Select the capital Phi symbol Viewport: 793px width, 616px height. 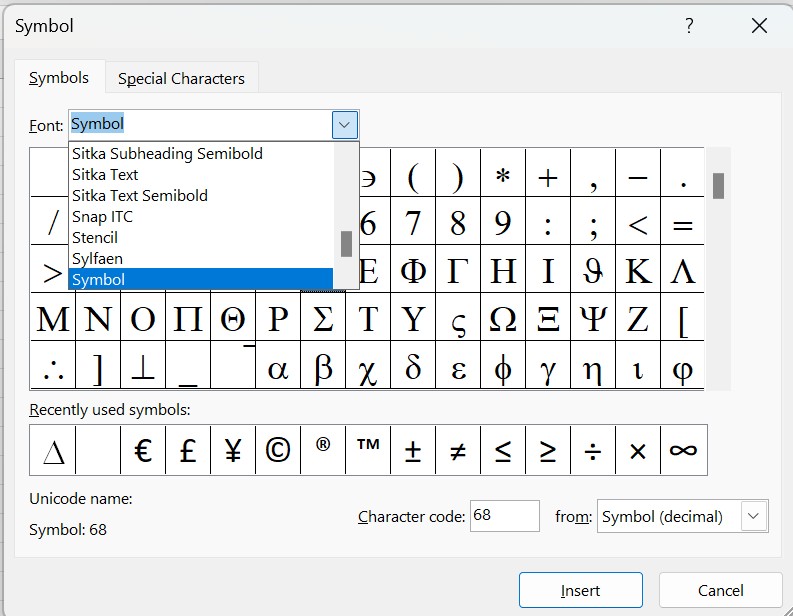point(413,269)
